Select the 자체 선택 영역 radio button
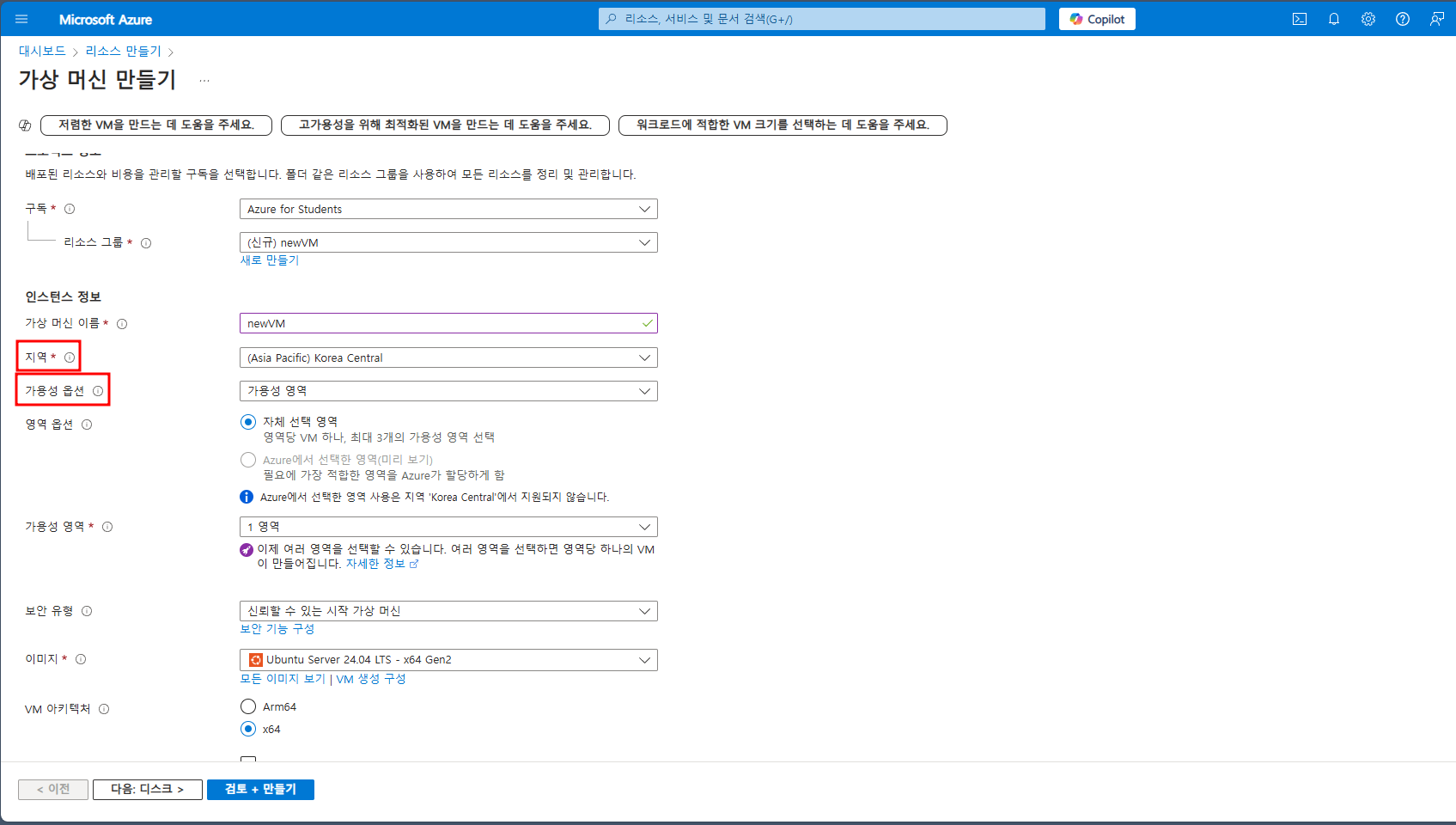 [248, 421]
